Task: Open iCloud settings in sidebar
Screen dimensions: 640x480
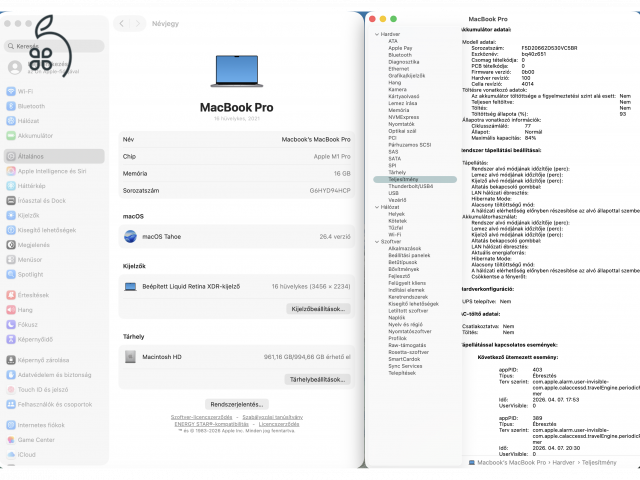Action: coord(21,454)
